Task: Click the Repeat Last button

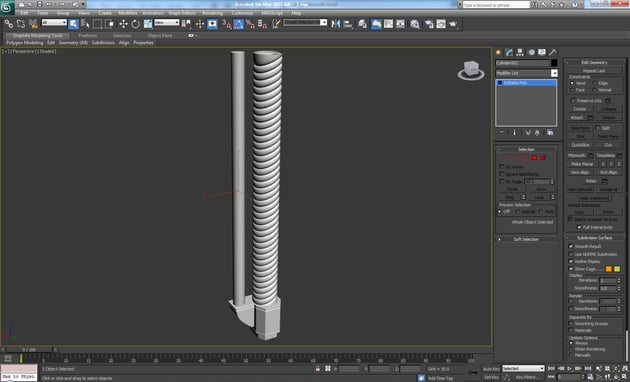Action: coord(594,71)
